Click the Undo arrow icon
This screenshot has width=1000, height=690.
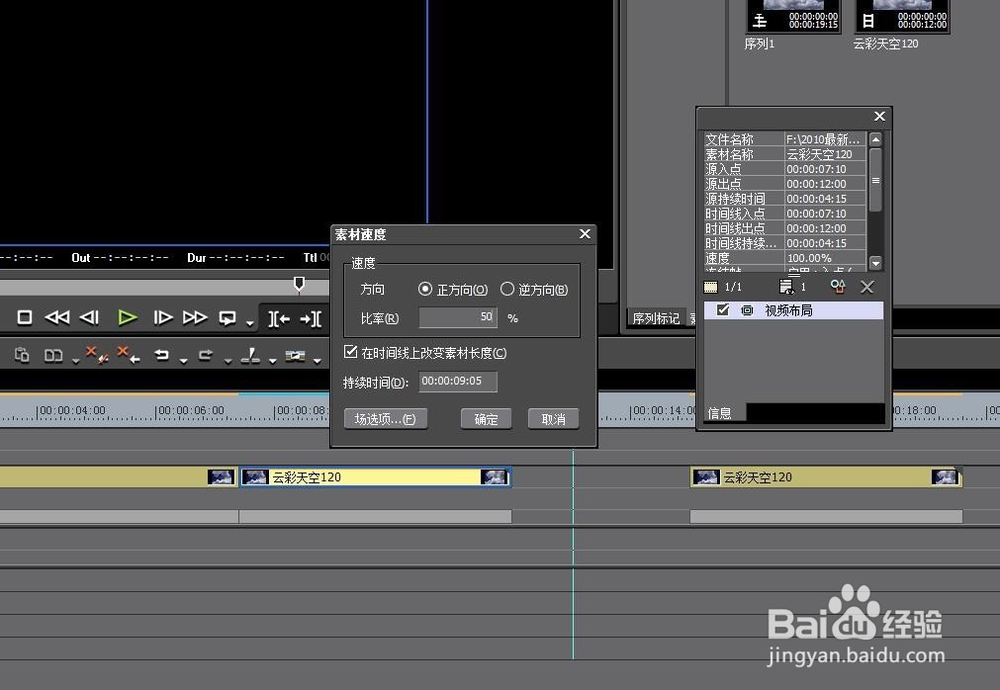point(162,355)
